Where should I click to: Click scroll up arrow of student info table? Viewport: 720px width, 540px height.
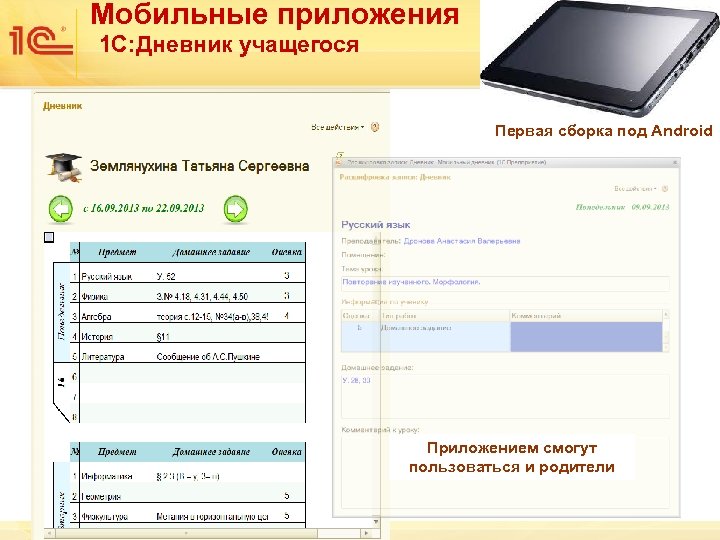point(666,315)
